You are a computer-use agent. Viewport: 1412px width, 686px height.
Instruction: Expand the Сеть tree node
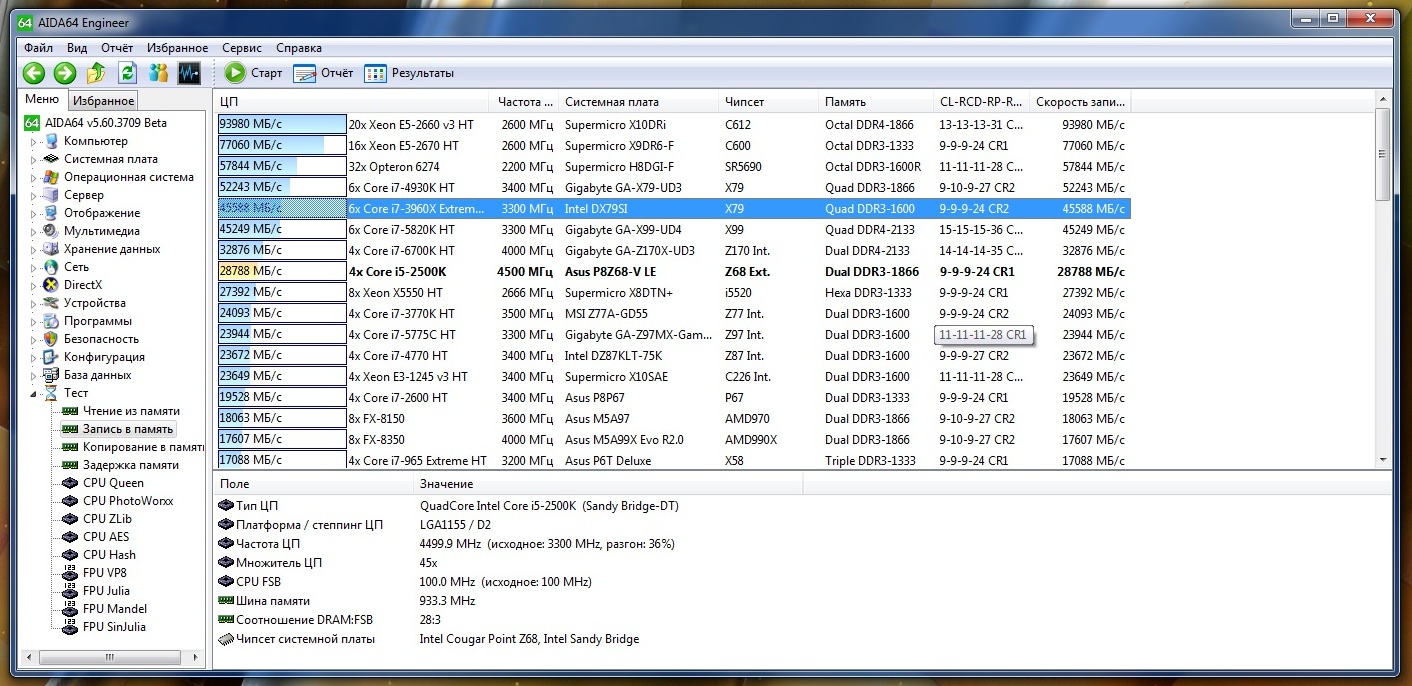[x=33, y=267]
